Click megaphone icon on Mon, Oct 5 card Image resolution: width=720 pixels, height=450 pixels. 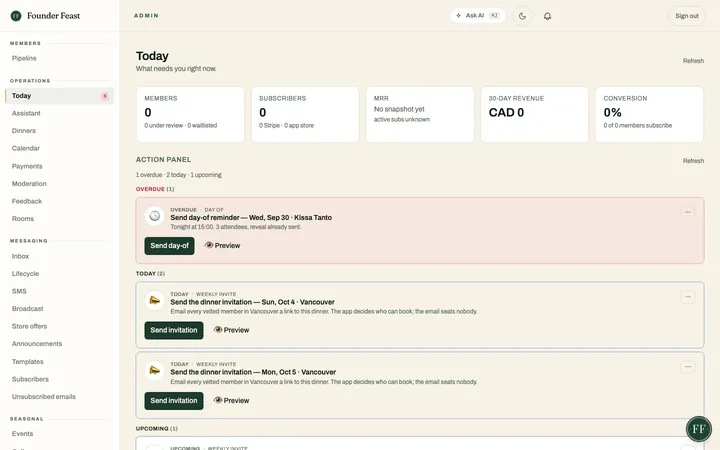pos(155,371)
